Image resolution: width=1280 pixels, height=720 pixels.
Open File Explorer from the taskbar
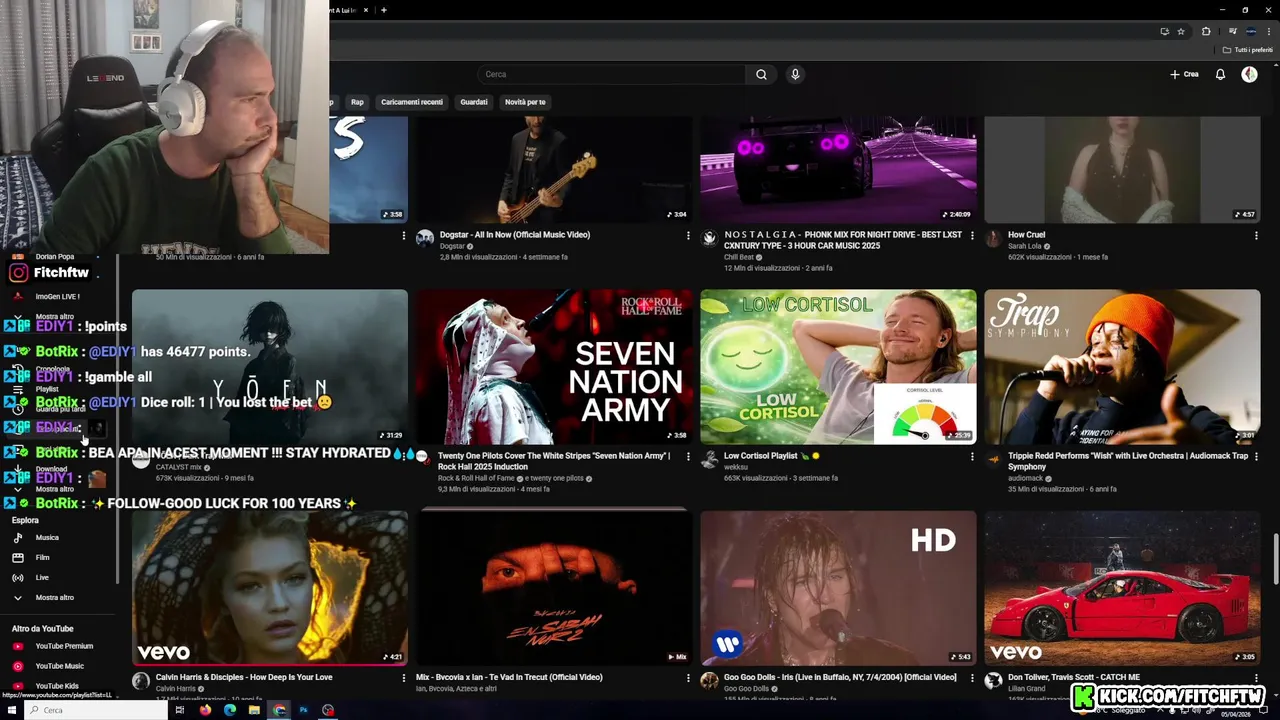(255, 710)
